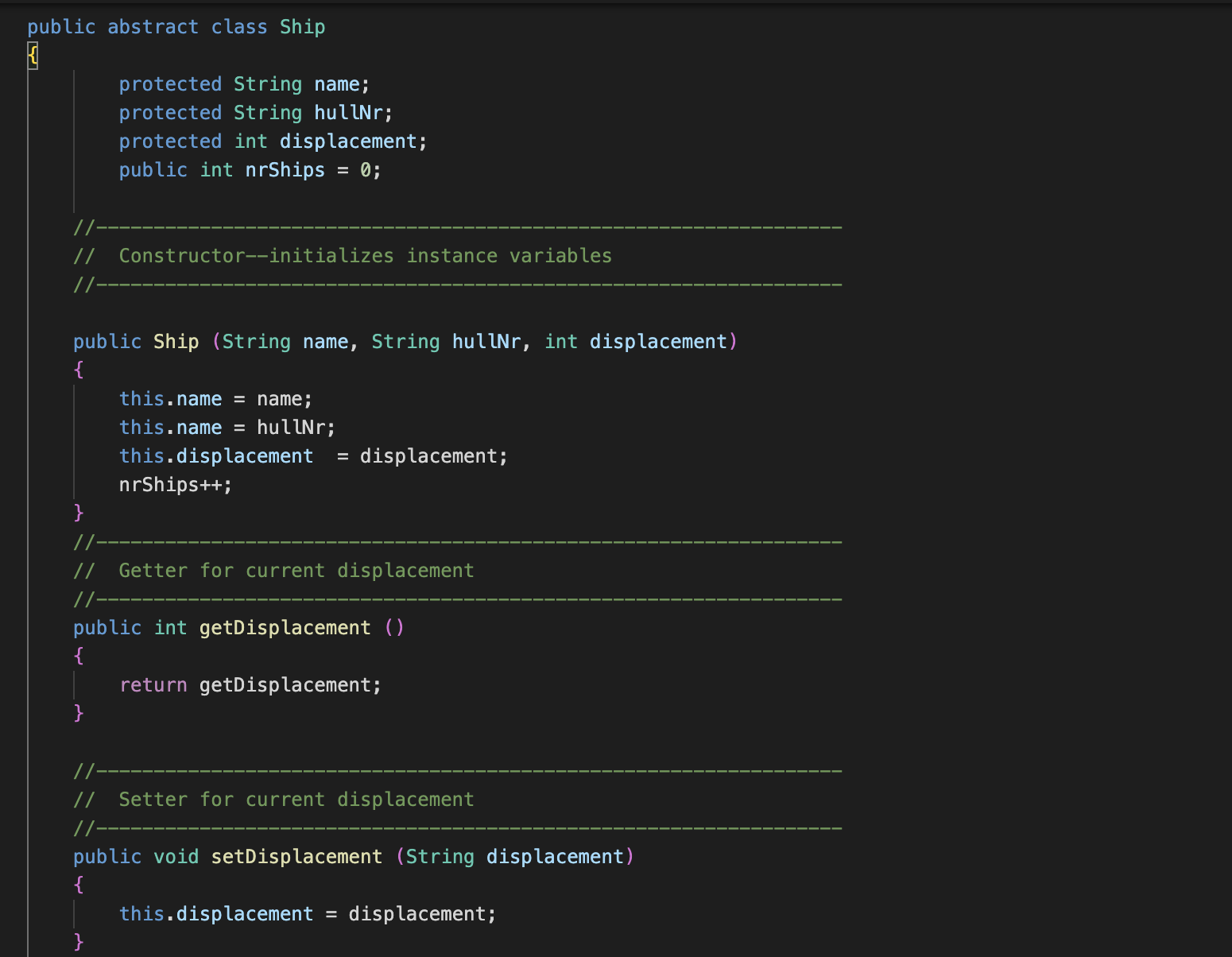Click the String displacement parameter in setDisplacement

point(515,856)
